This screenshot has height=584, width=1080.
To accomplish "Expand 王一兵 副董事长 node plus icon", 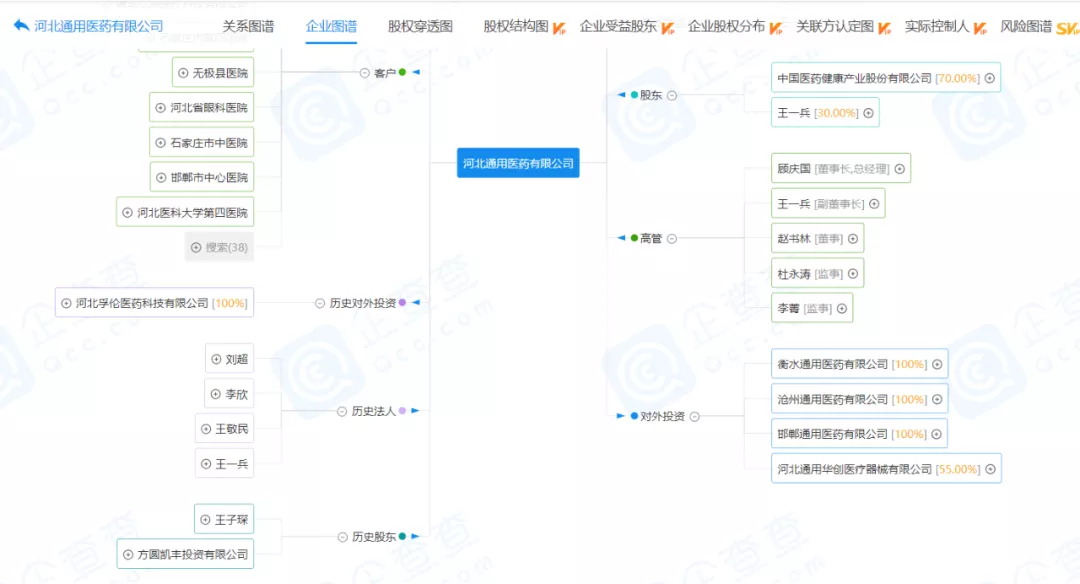I will pyautogui.click(x=874, y=204).
